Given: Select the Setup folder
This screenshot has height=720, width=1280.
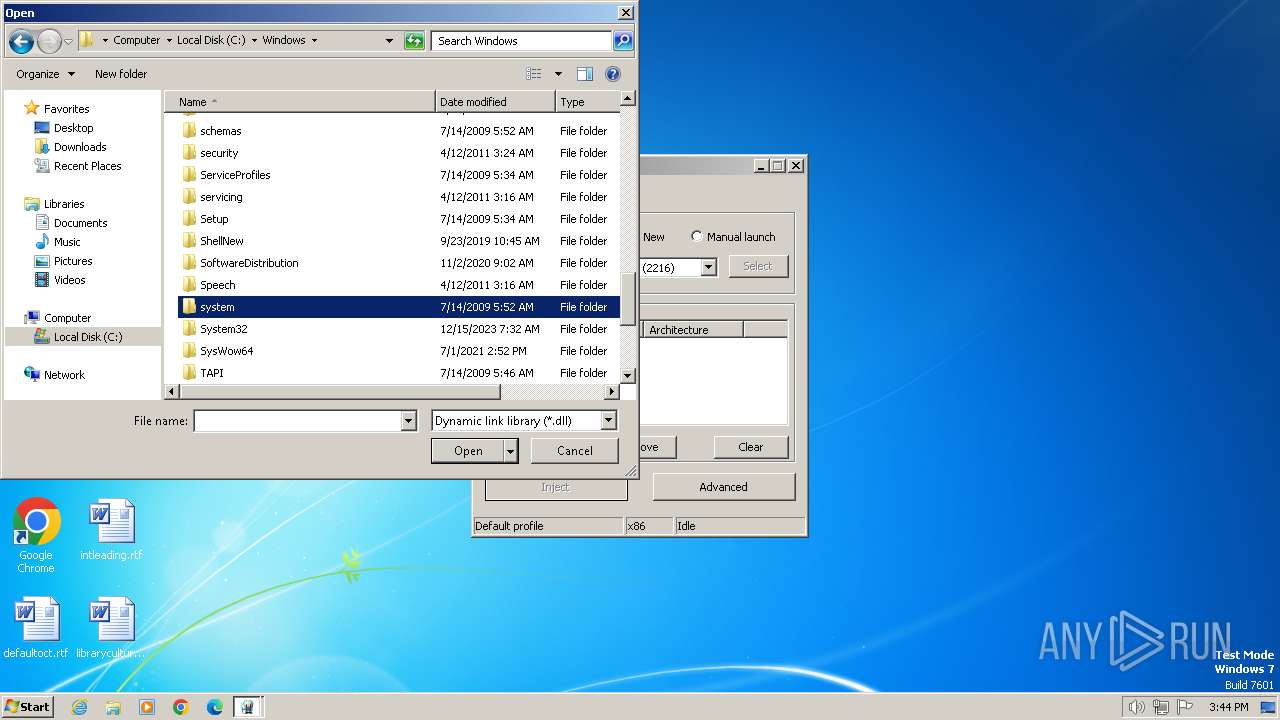Looking at the screenshot, I should (x=398, y=219).
